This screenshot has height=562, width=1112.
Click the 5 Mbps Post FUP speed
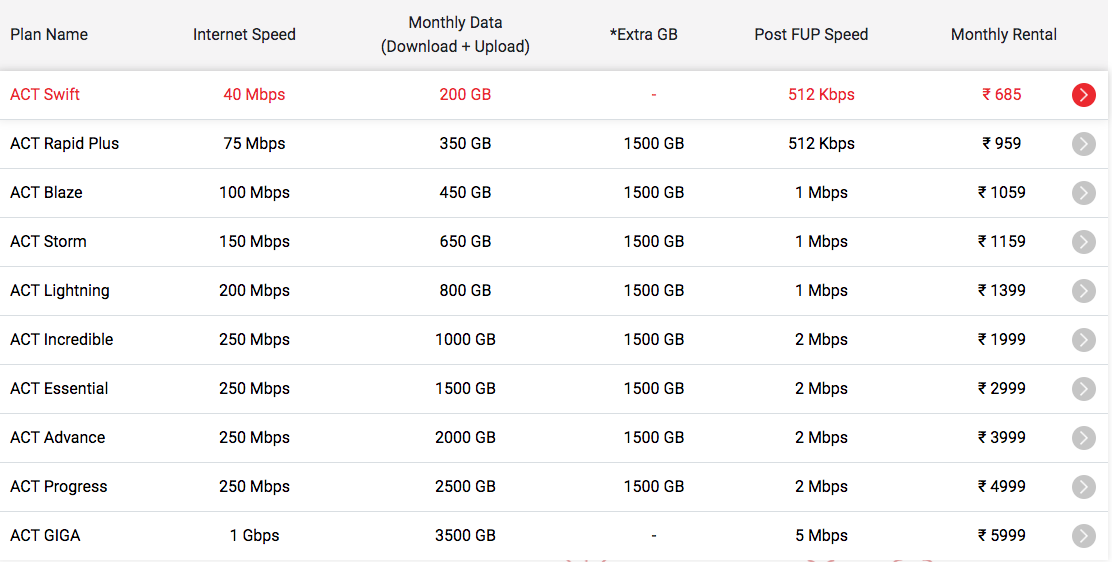821,535
